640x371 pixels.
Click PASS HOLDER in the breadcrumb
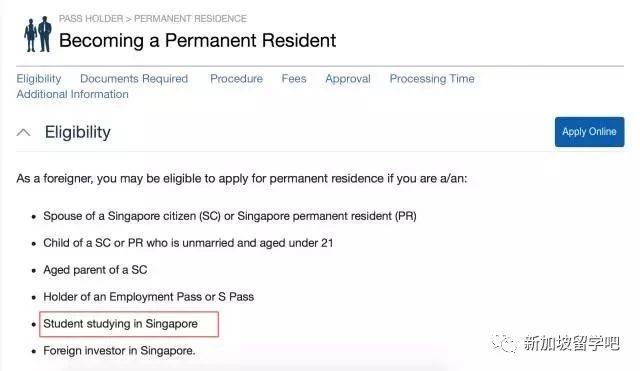(91, 19)
